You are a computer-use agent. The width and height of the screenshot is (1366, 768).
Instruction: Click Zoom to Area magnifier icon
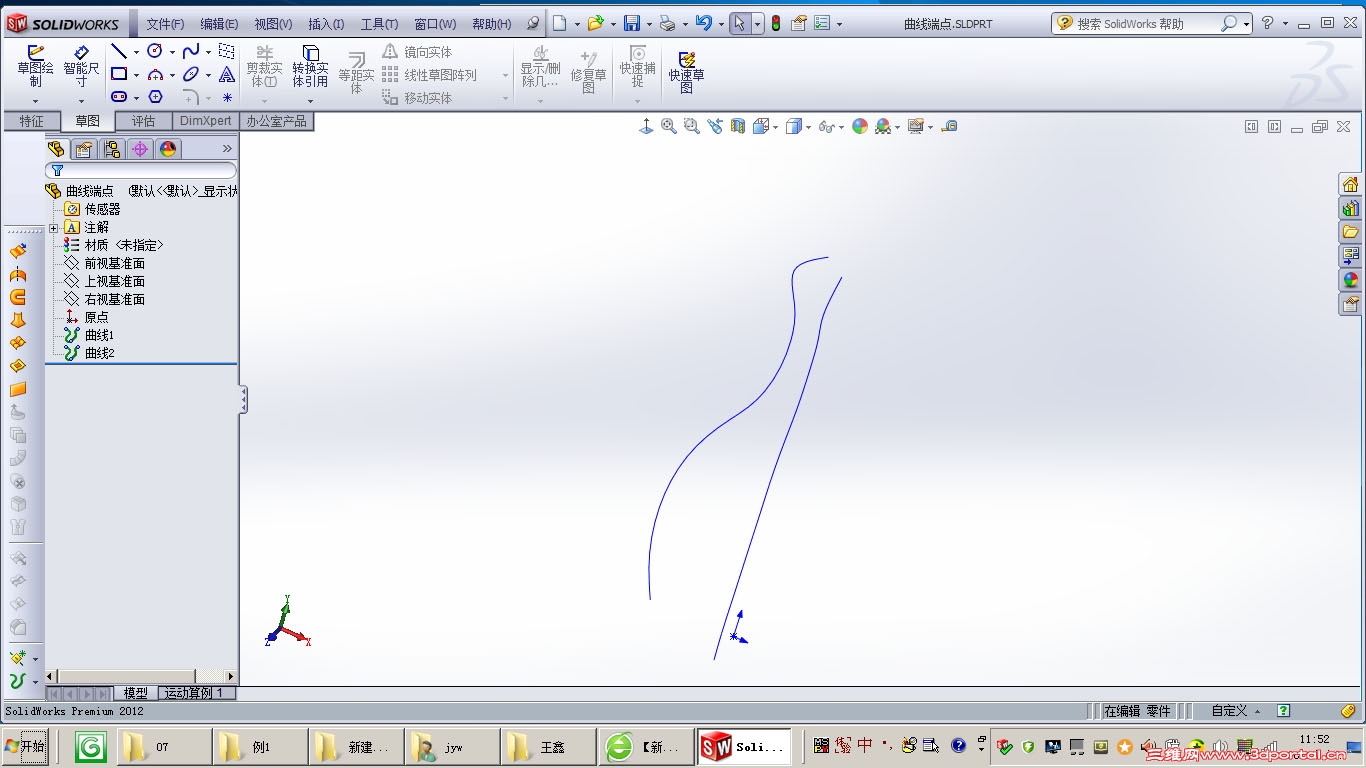(691, 126)
